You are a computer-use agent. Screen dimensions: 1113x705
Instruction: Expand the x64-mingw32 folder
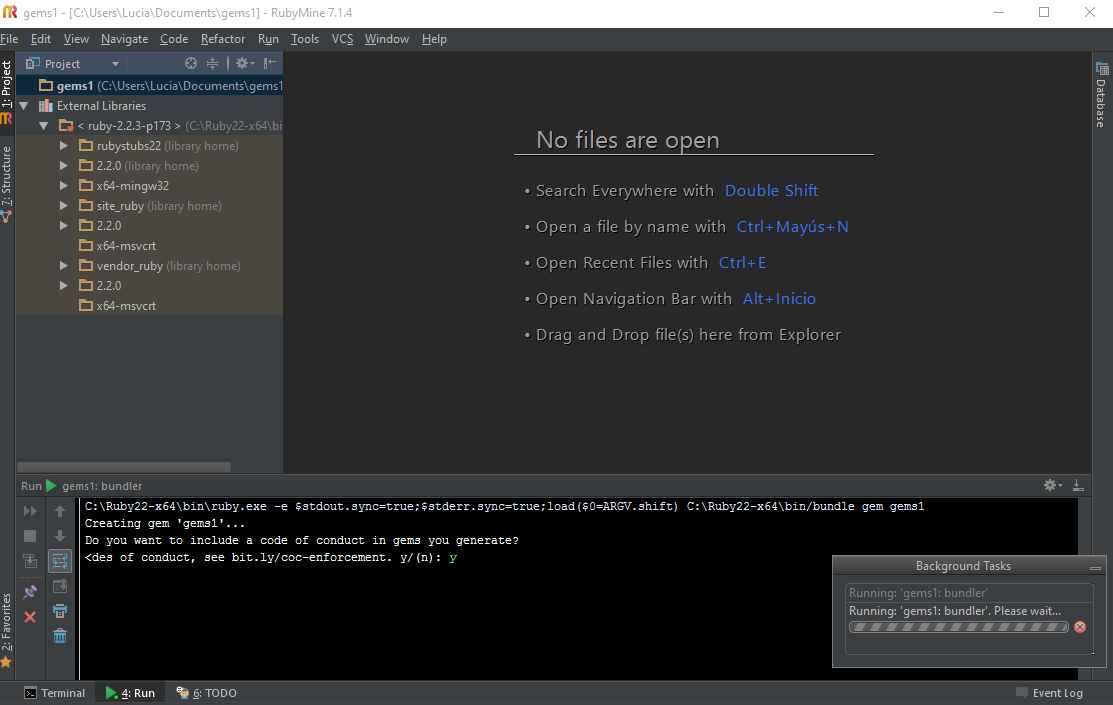(64, 185)
